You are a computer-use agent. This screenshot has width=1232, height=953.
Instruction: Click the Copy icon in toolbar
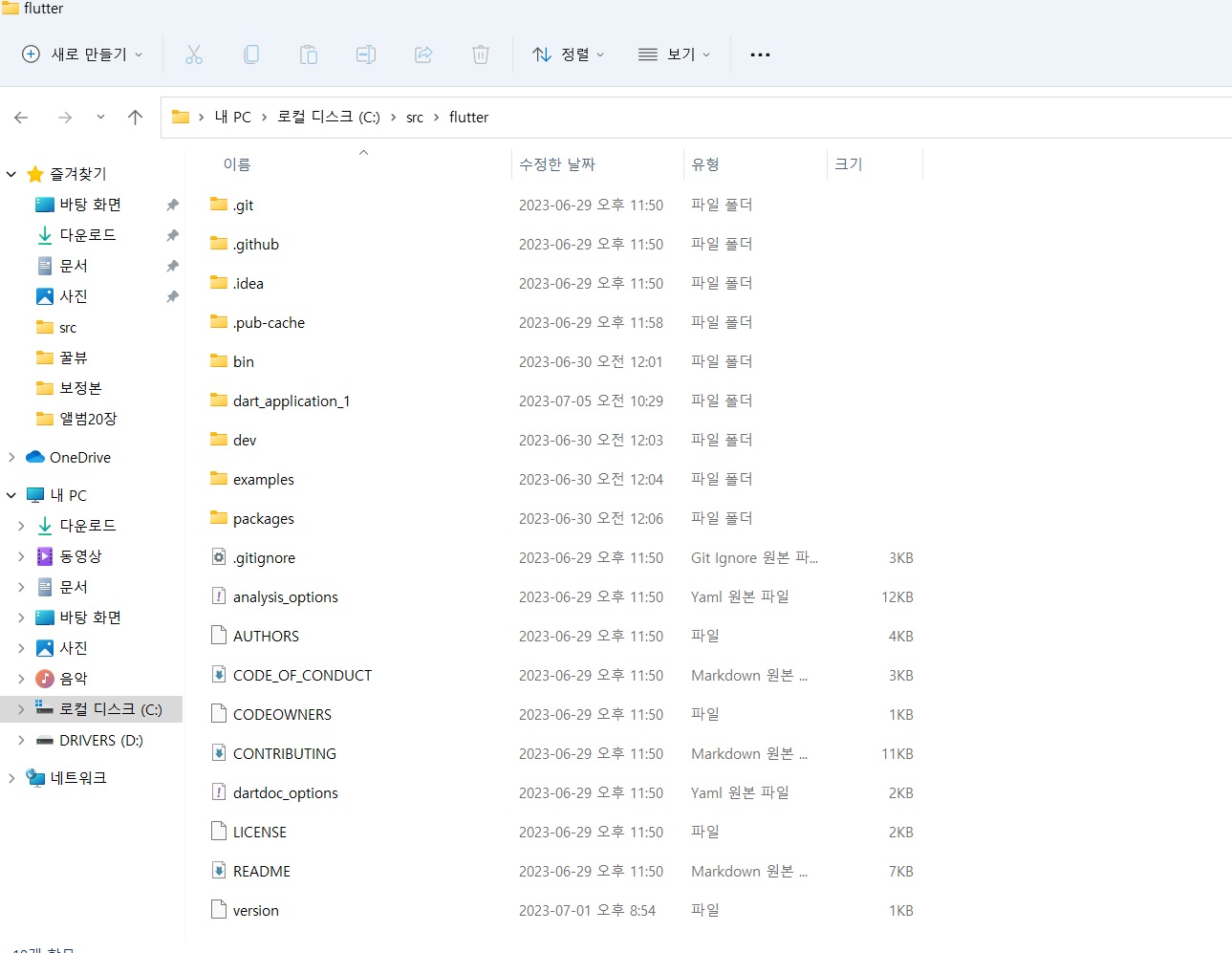(x=251, y=54)
